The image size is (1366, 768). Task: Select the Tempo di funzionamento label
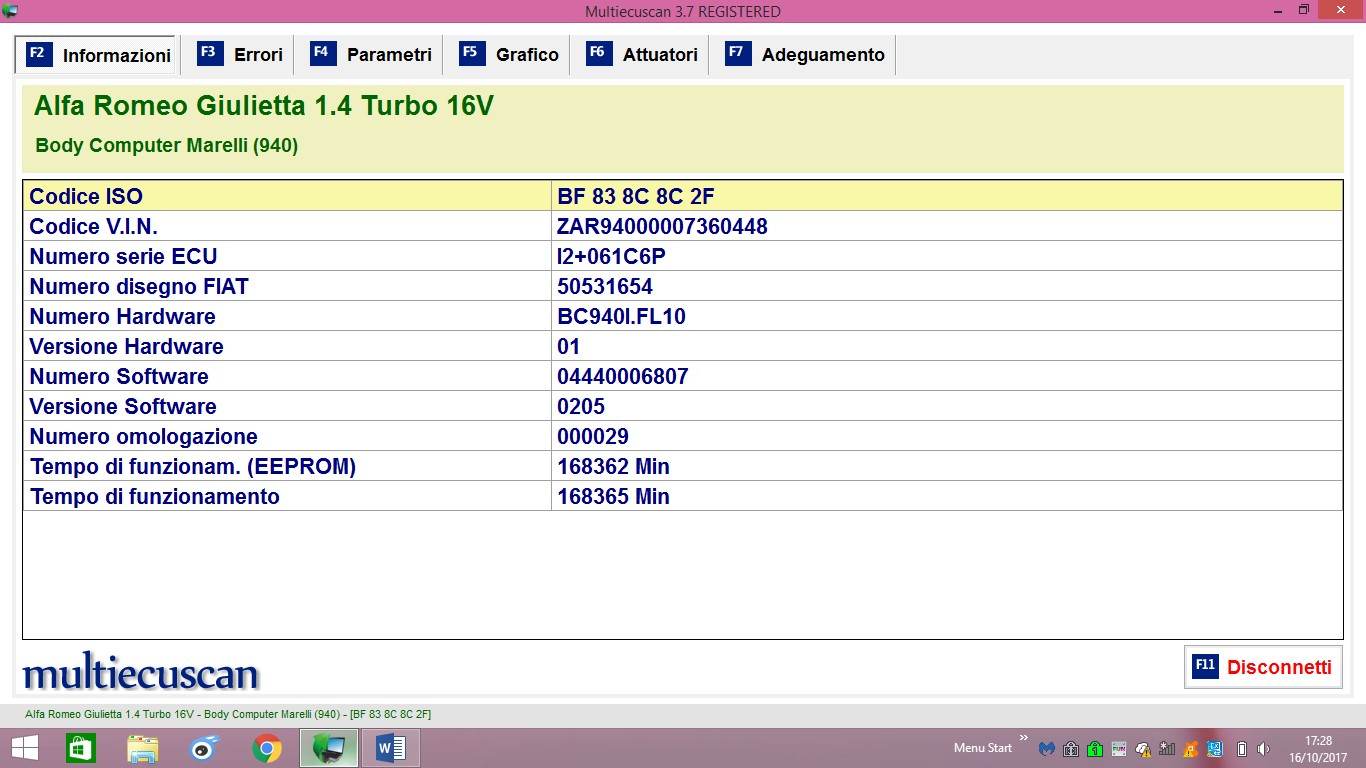155,496
